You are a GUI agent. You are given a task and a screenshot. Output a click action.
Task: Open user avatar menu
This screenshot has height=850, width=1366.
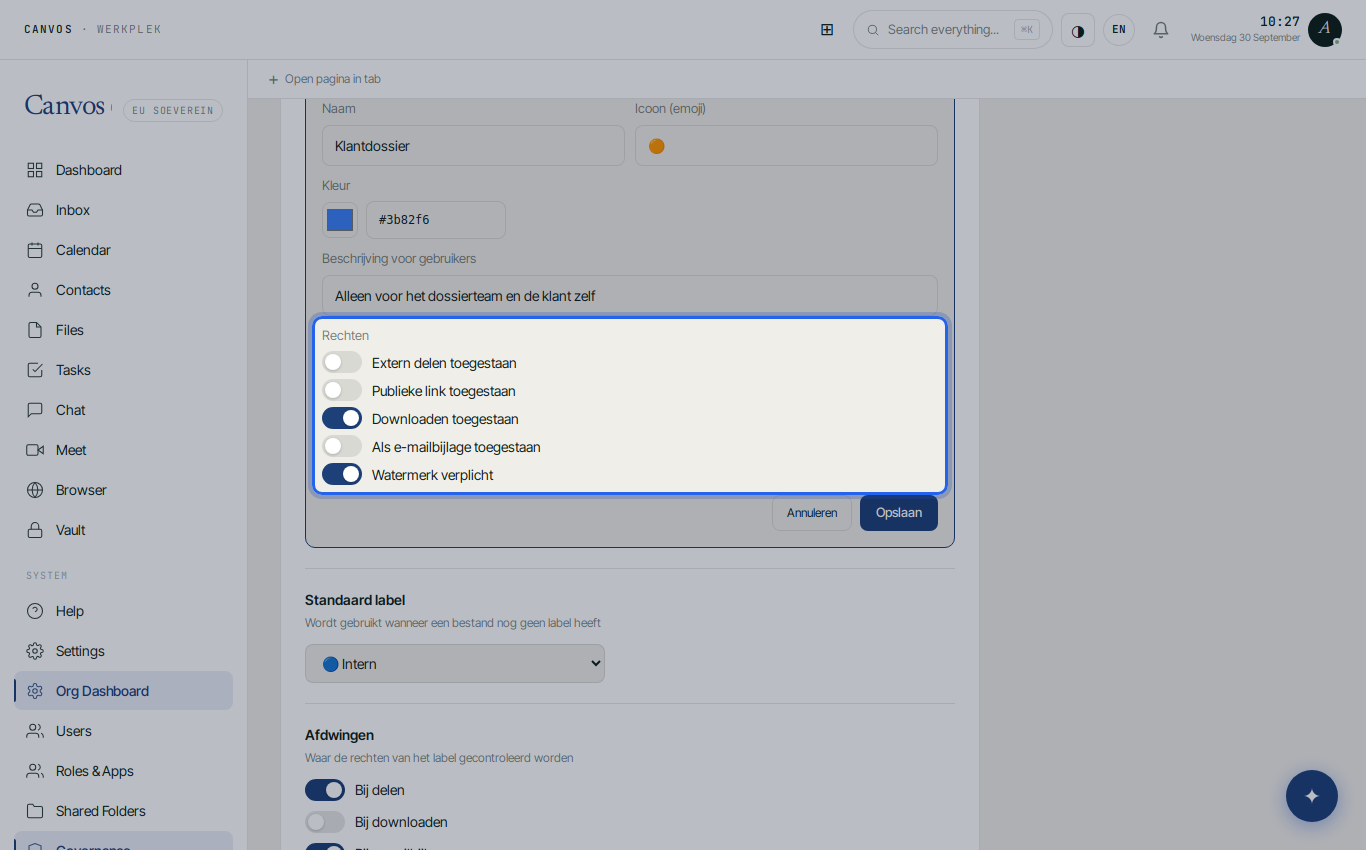pyautogui.click(x=1325, y=30)
